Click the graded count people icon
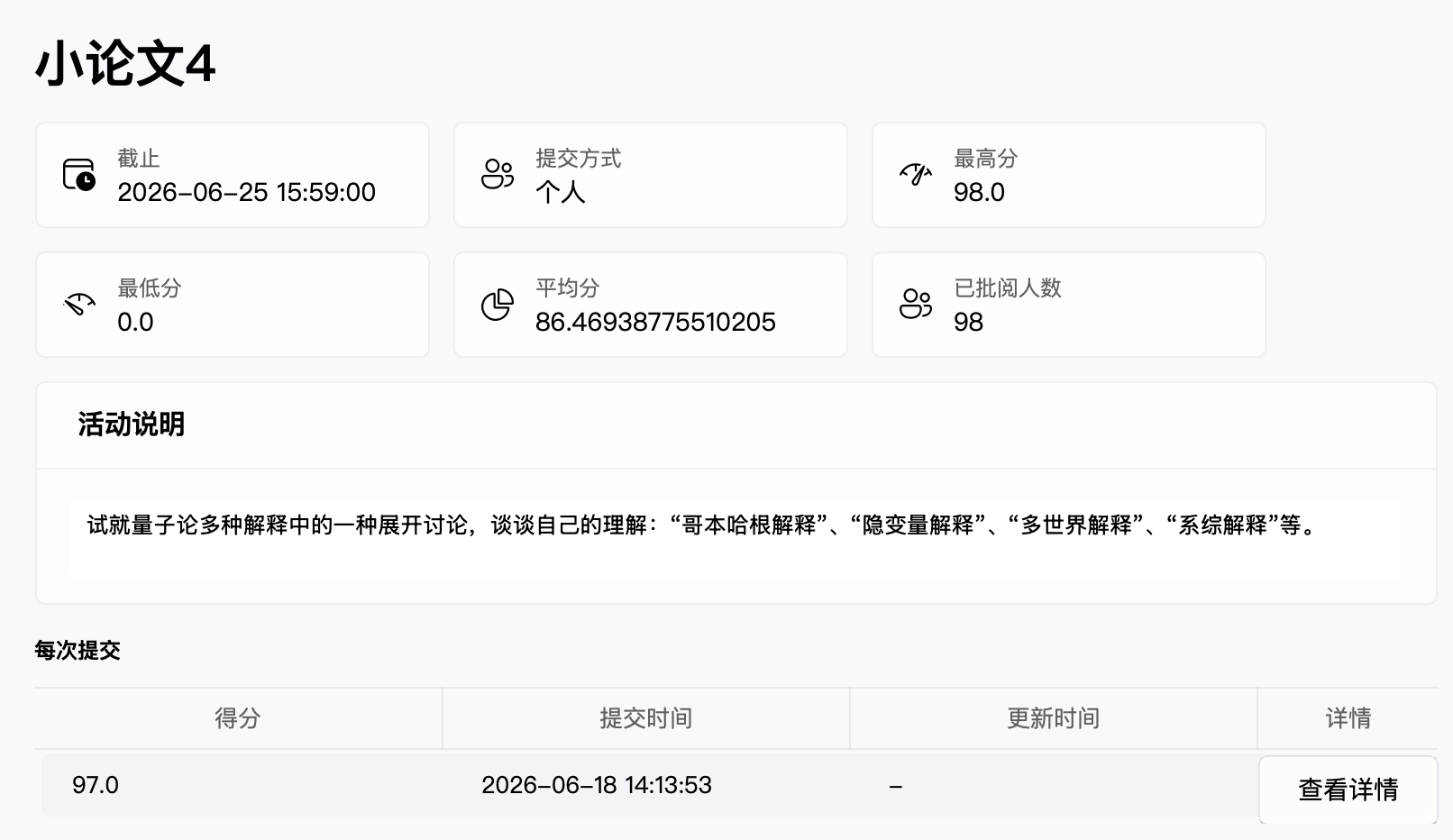 [x=915, y=304]
